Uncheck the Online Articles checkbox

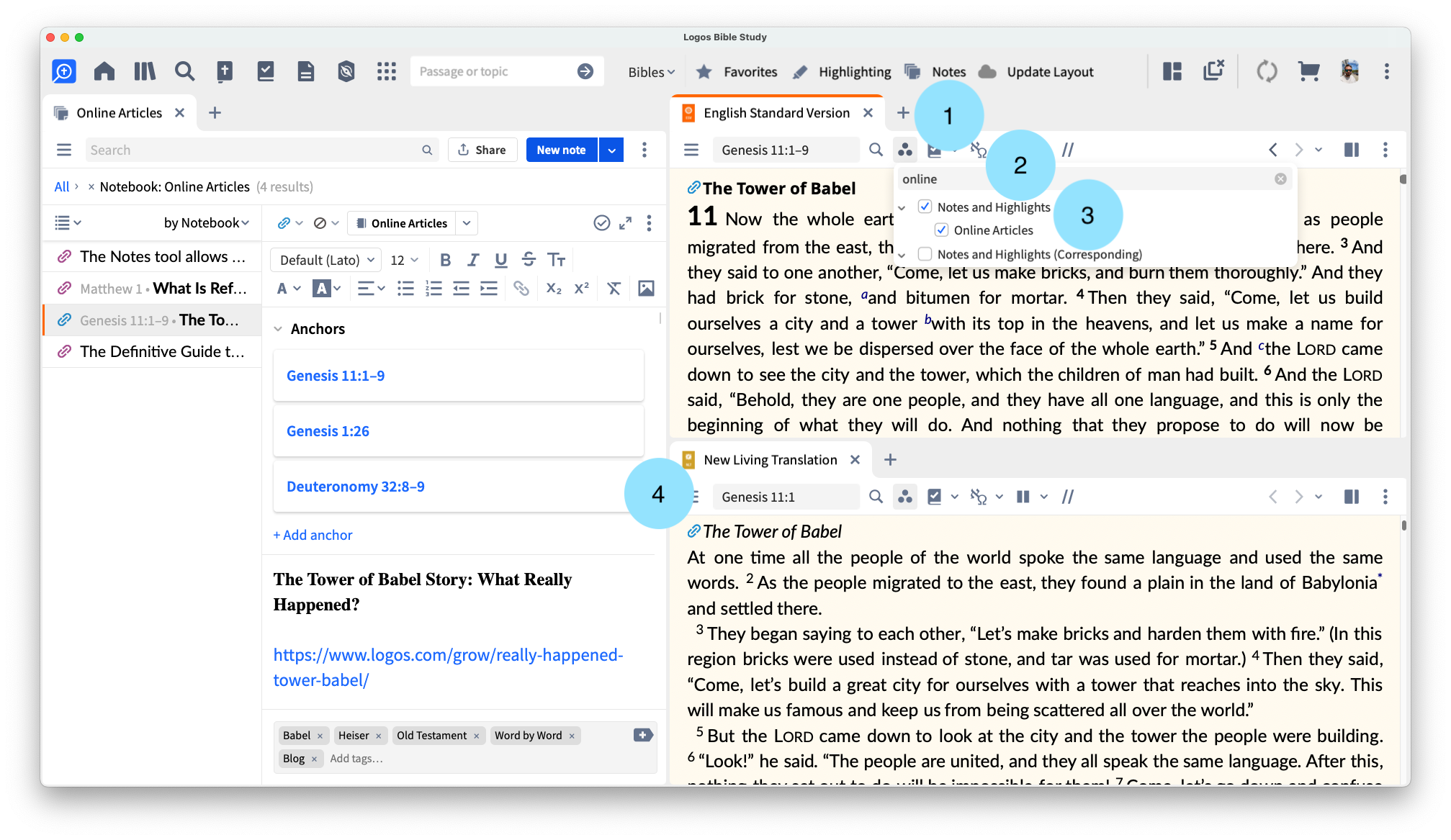tap(941, 230)
